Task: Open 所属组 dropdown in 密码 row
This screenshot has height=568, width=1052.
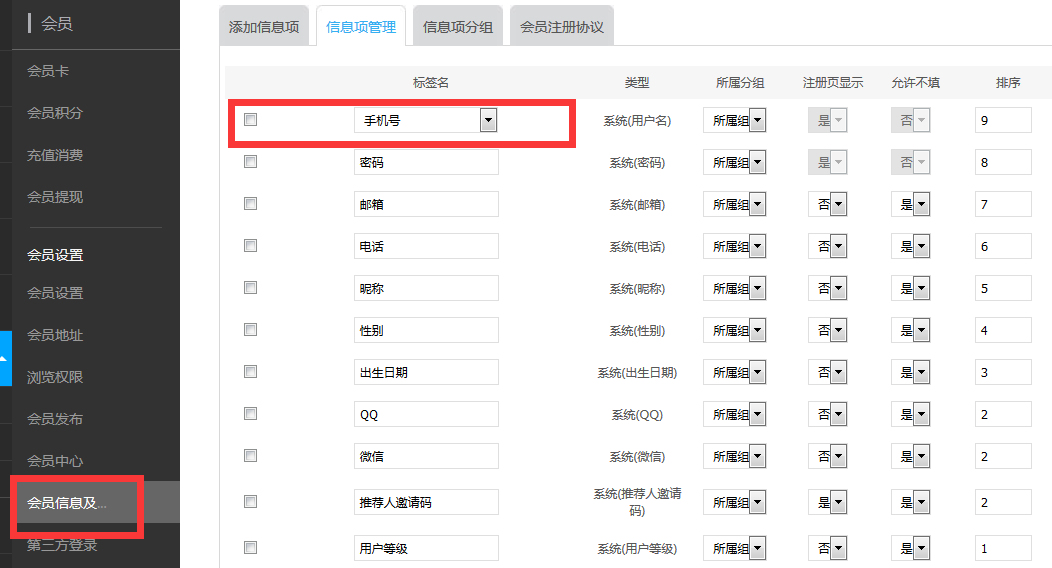Action: coord(735,162)
